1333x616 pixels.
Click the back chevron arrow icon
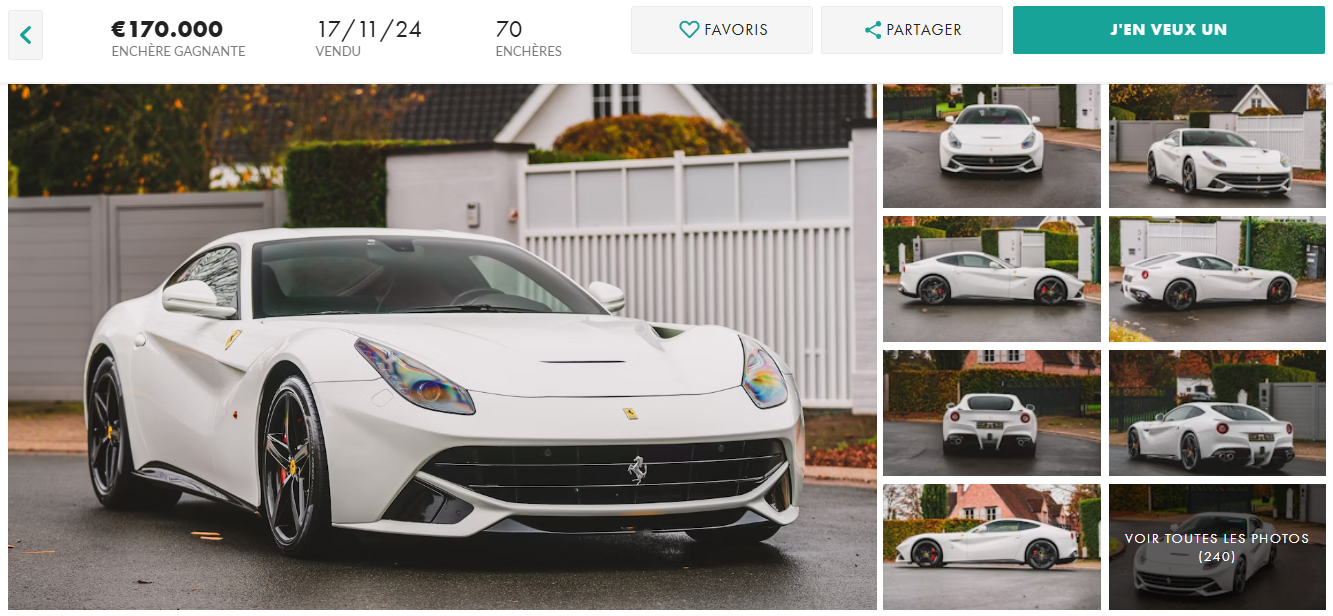[26, 36]
